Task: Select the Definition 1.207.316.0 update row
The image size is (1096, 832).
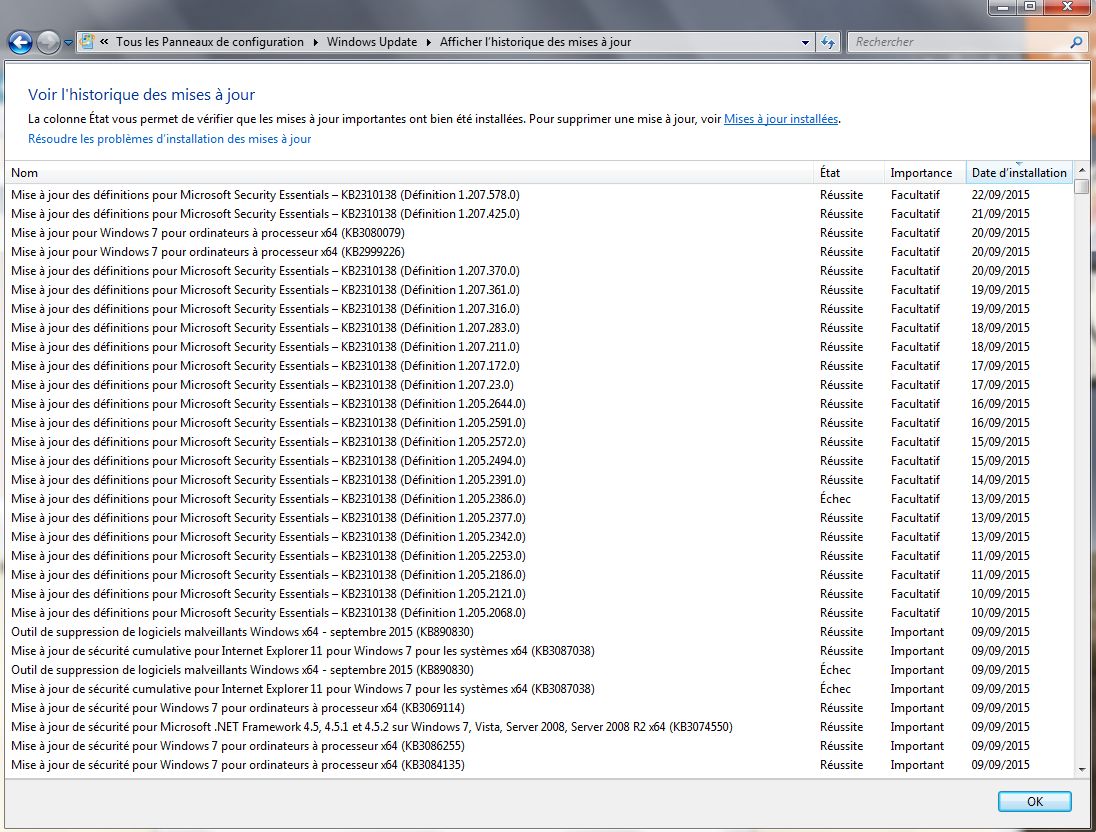Action: click(538, 309)
